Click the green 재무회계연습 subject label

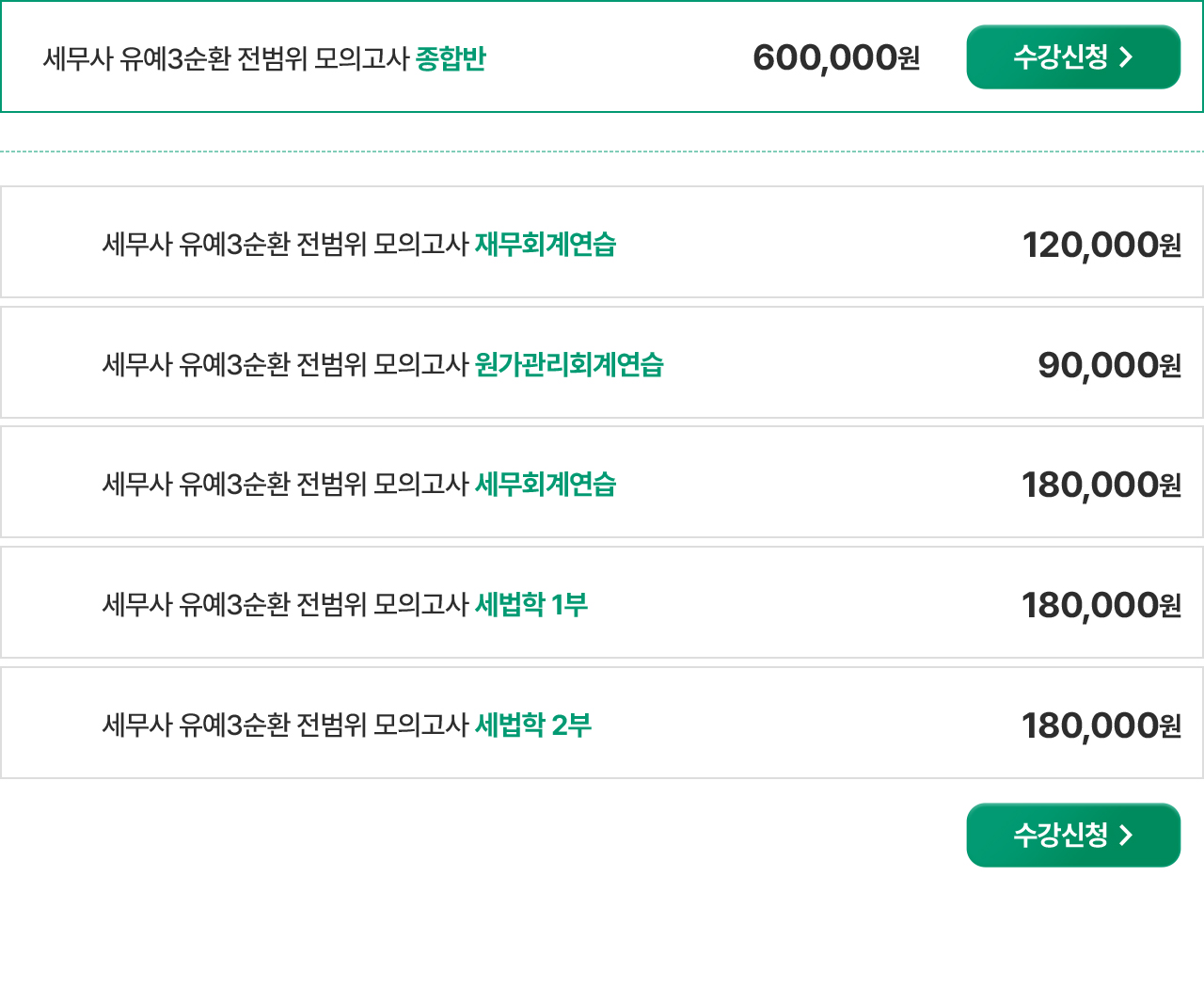pyautogui.click(x=546, y=245)
